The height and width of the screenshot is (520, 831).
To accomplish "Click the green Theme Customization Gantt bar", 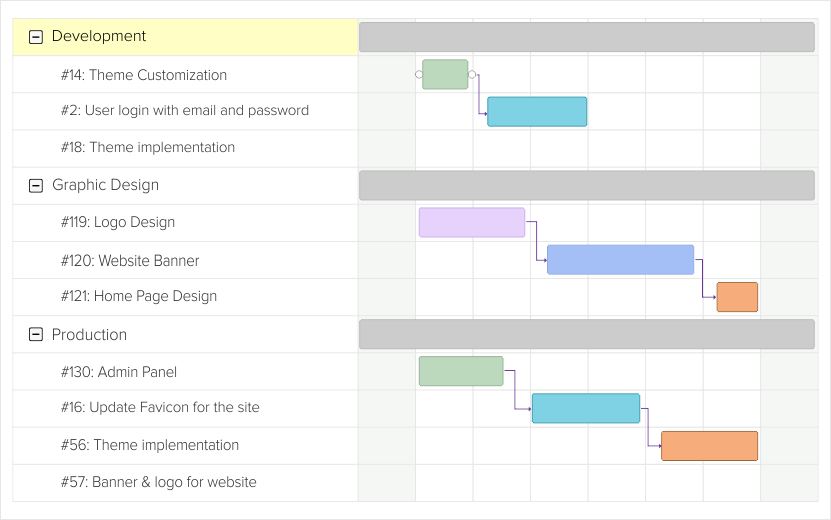I will pos(445,75).
